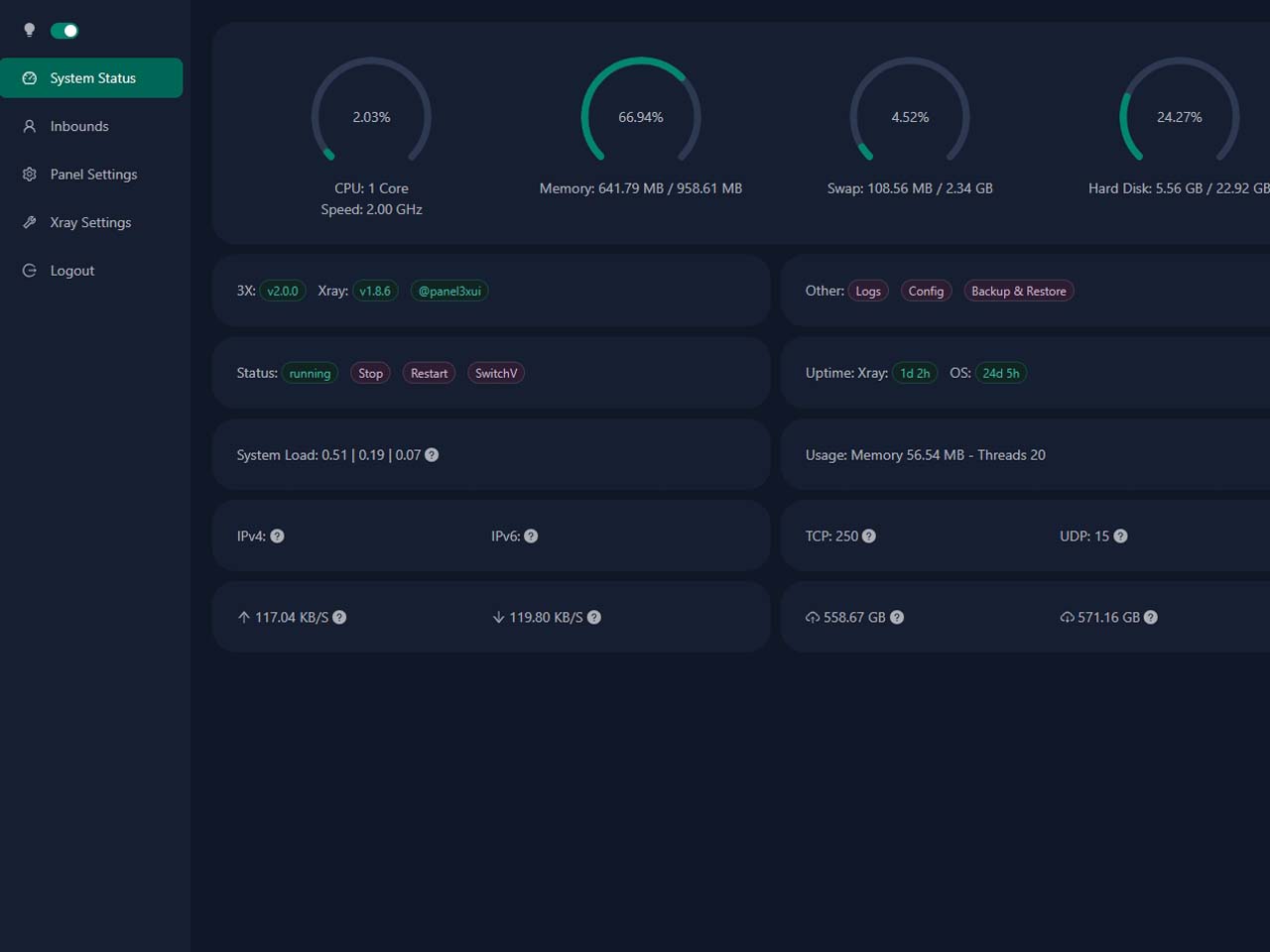Click the cloud icon beside 558.67 GB
Viewport: 1270px width, 952px height.
(813, 618)
